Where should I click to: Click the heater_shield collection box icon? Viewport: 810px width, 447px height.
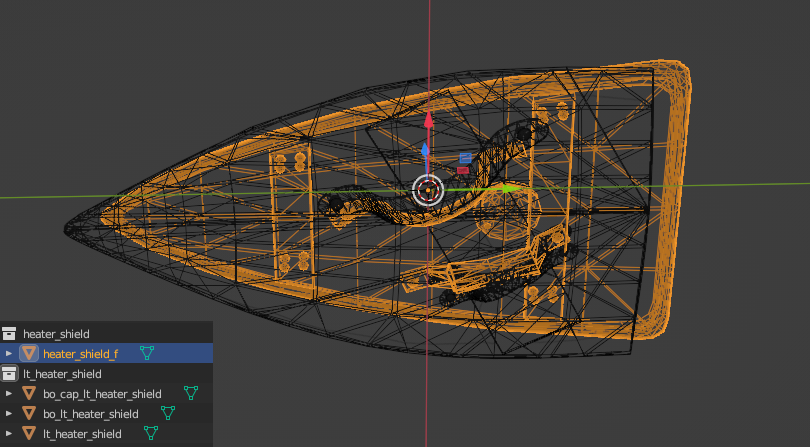(9, 333)
